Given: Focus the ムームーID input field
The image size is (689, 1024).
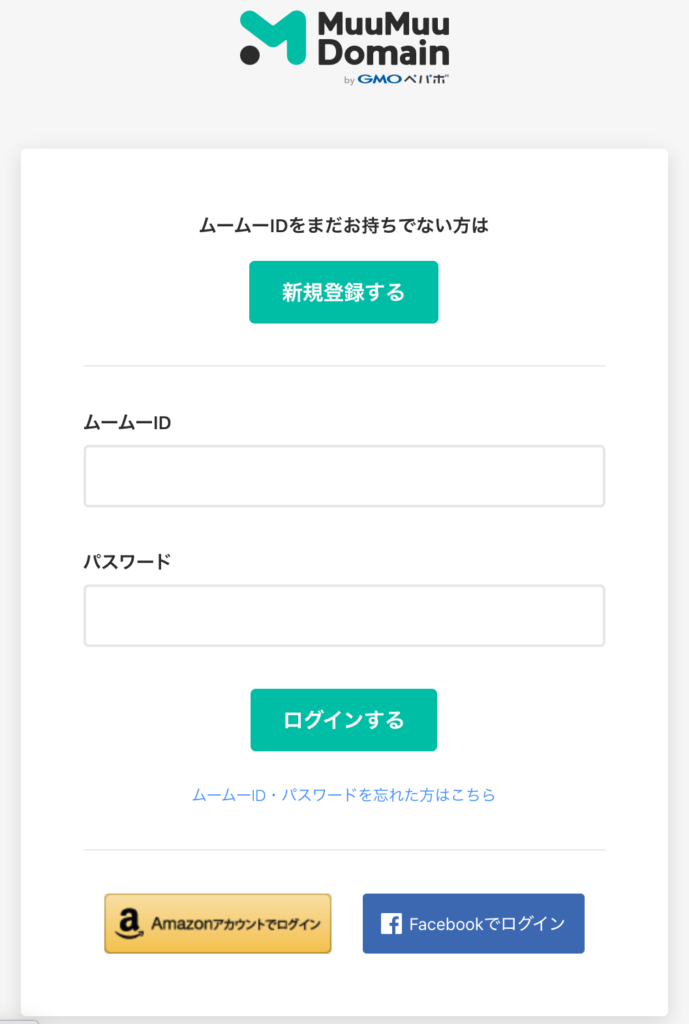Looking at the screenshot, I should click(x=344, y=476).
